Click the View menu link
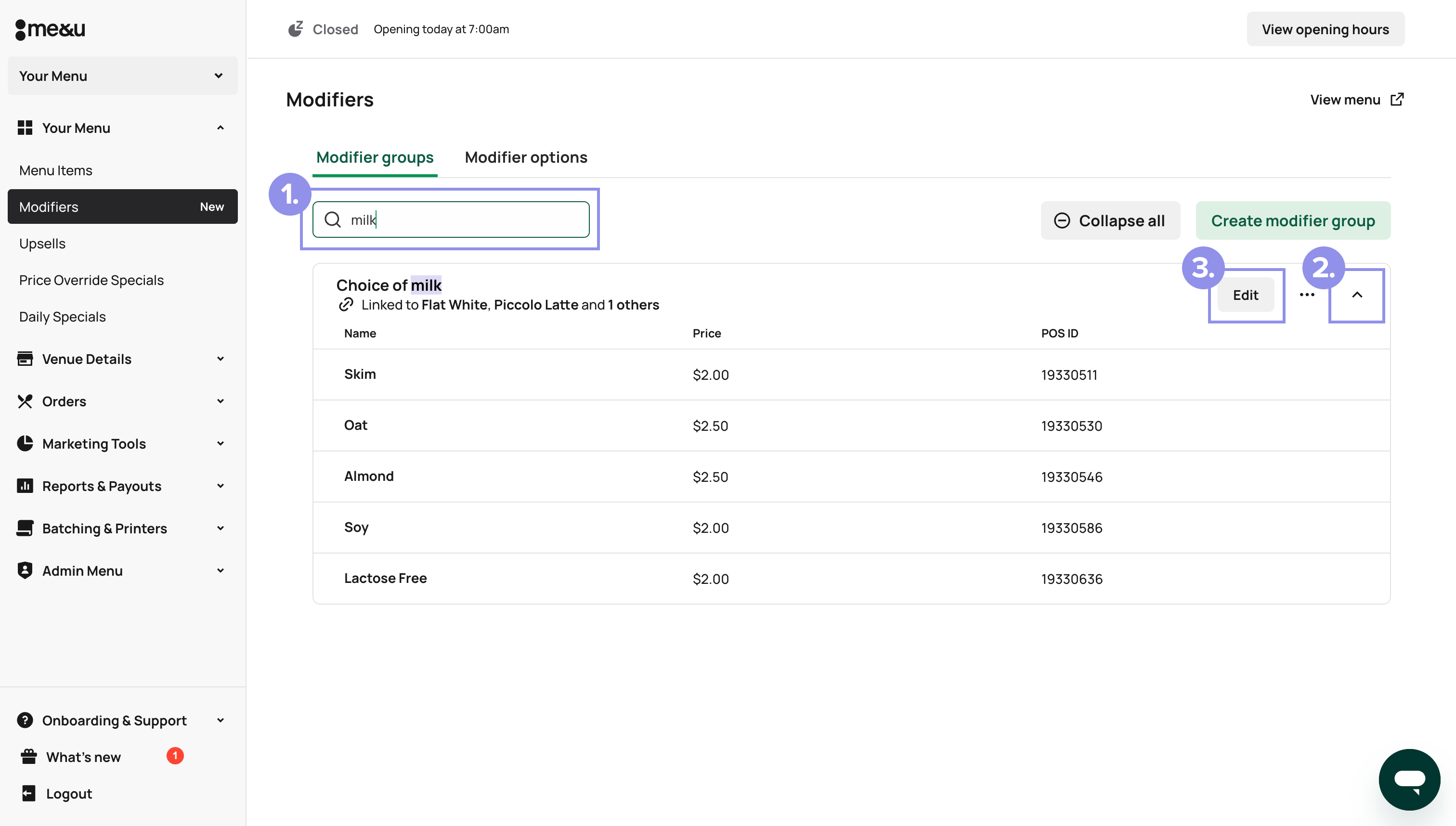 click(1357, 99)
